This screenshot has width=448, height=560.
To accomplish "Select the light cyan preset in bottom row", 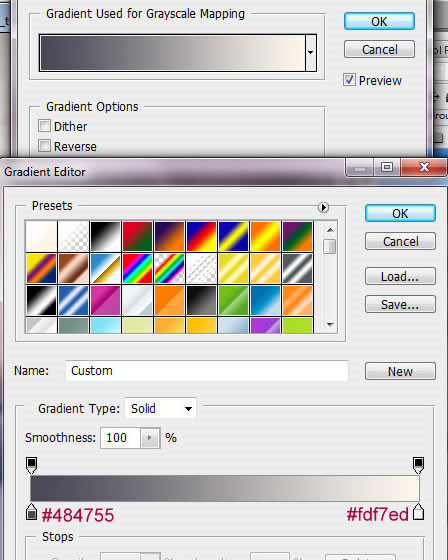I will point(105,325).
